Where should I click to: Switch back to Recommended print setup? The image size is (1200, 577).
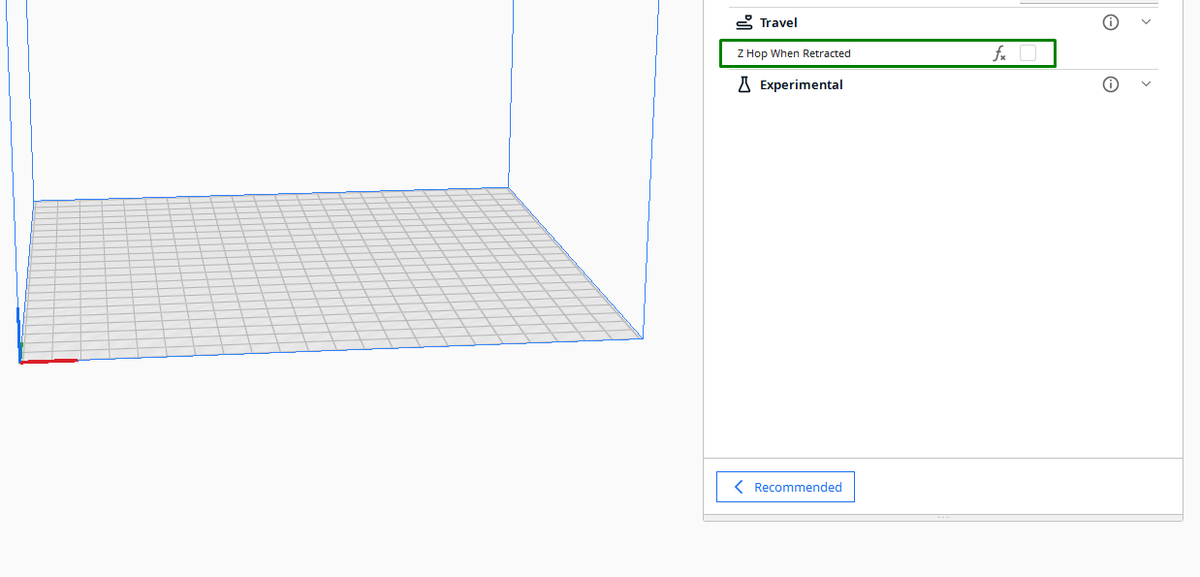[x=785, y=487]
